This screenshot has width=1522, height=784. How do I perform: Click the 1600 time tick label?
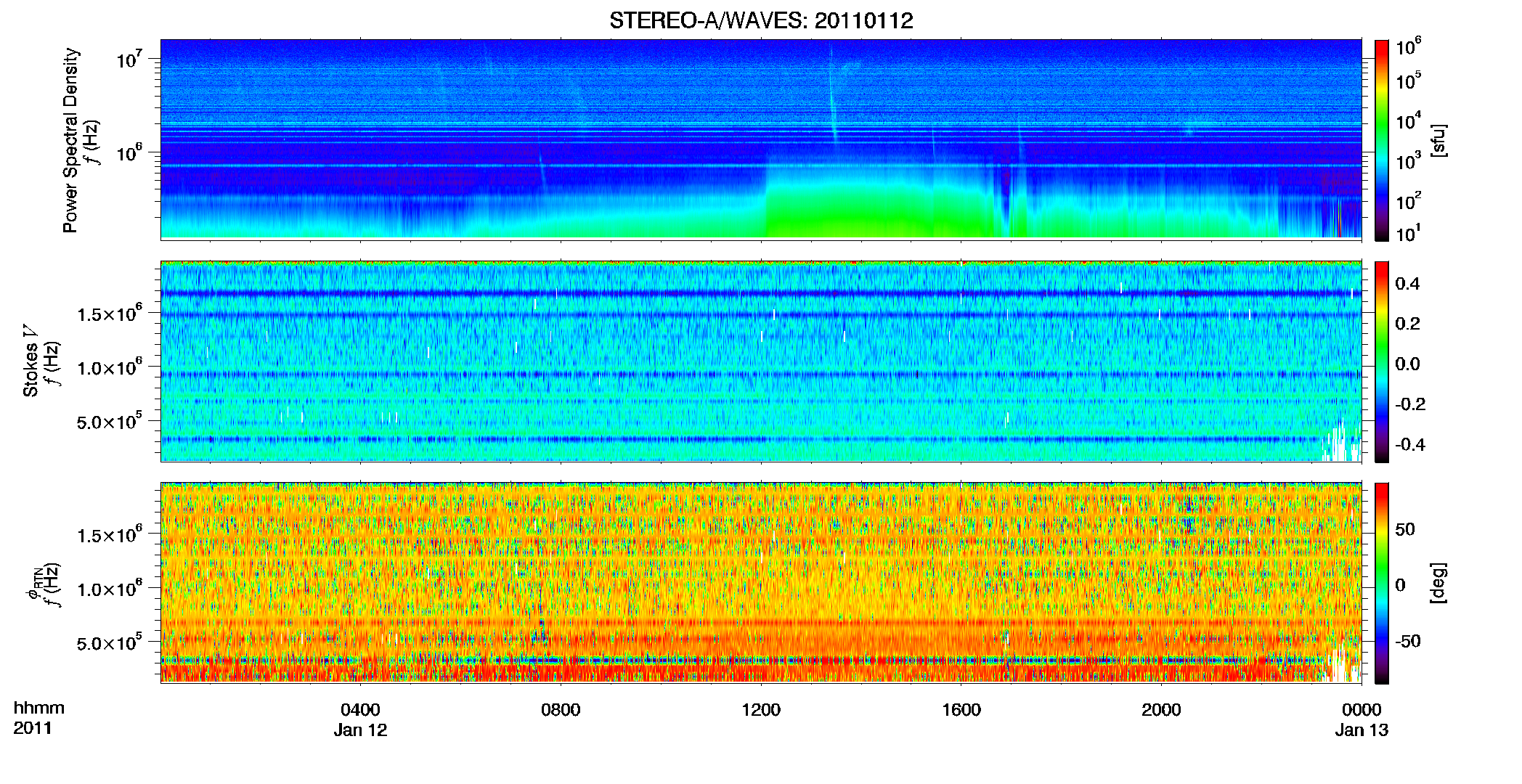(x=961, y=710)
